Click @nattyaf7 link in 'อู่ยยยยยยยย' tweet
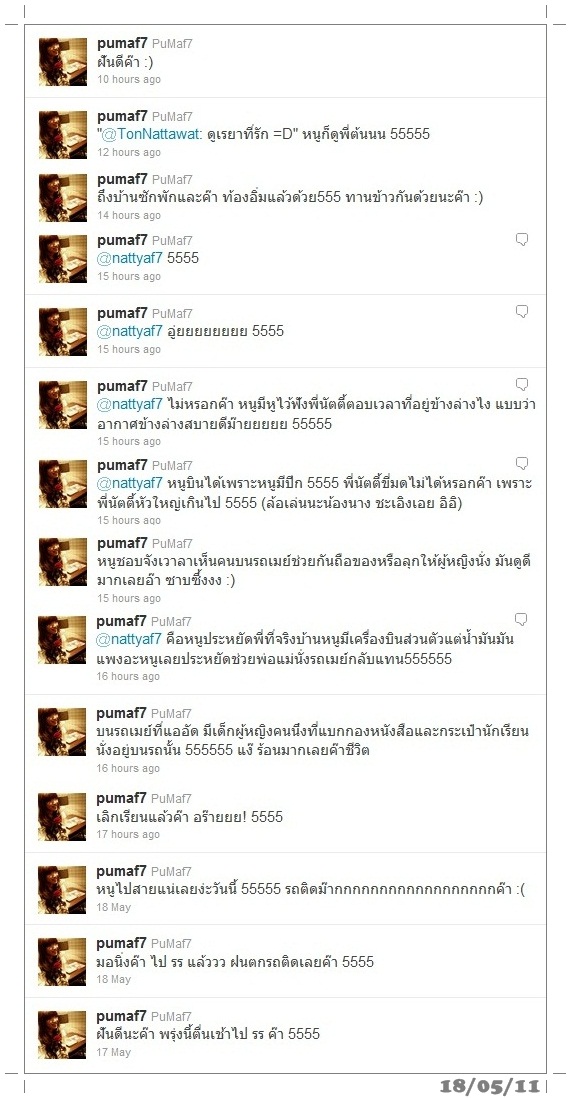This screenshot has height=1098, width=571. 130,331
